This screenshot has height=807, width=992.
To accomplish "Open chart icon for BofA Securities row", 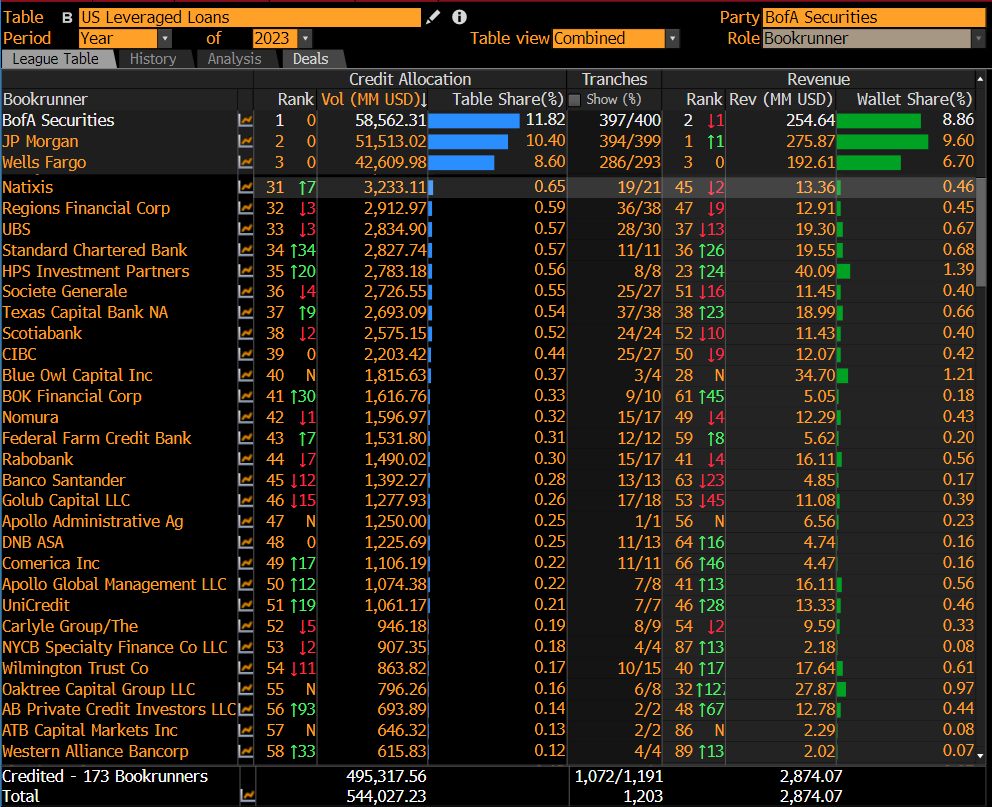I will click(x=245, y=120).
